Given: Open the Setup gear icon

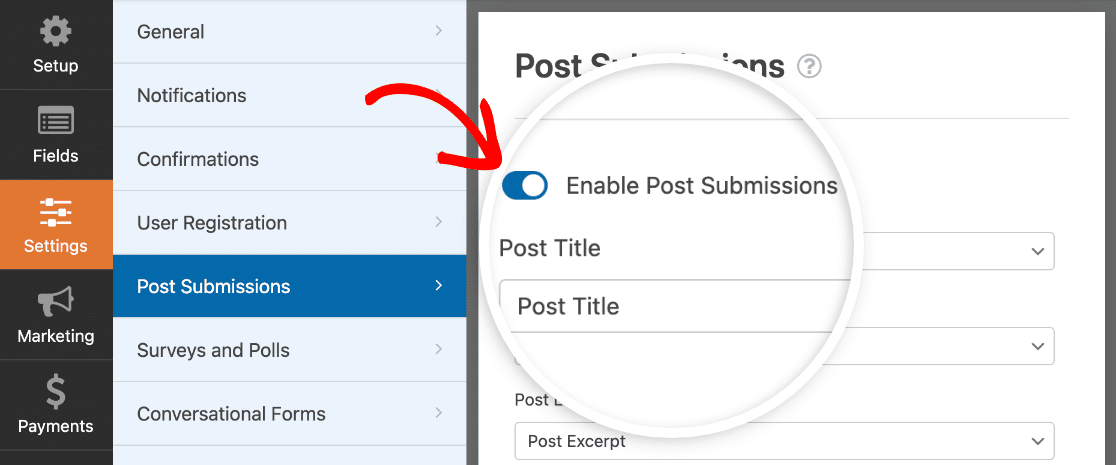Looking at the screenshot, I should coord(55,32).
